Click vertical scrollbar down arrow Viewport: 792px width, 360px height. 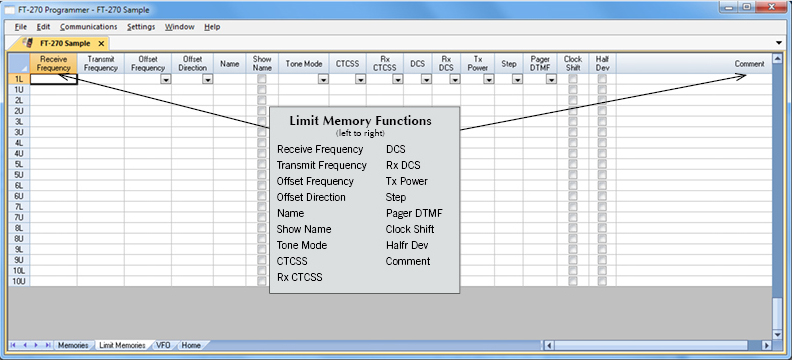click(x=777, y=335)
